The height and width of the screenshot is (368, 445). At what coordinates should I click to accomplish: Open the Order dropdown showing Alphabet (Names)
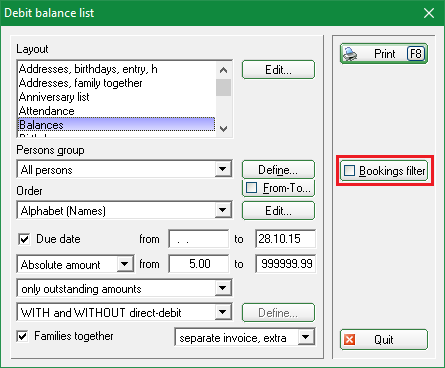pos(223,210)
